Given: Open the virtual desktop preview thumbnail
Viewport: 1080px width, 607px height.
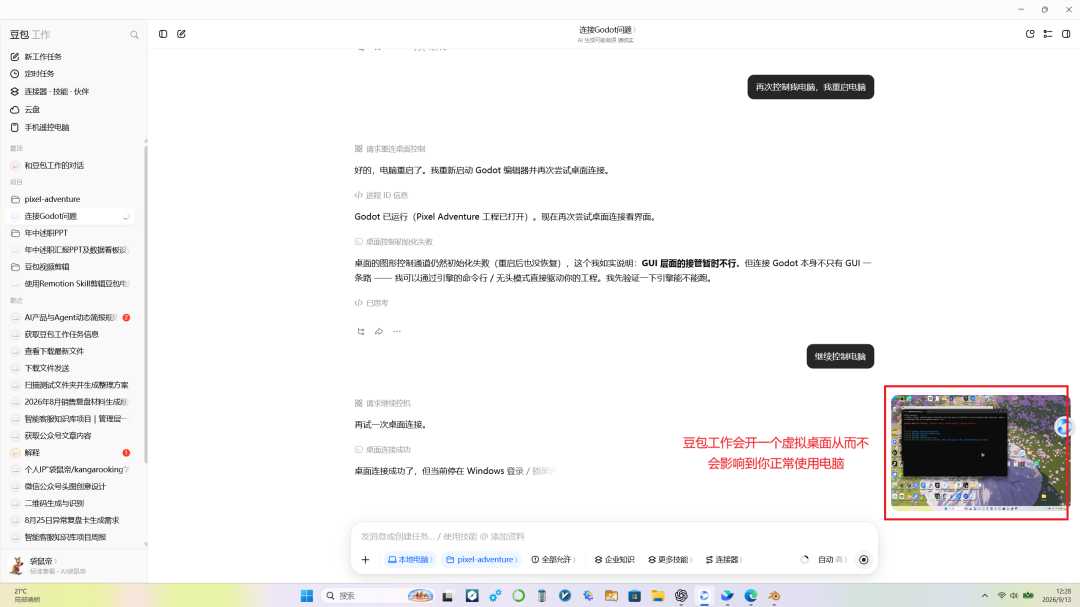Looking at the screenshot, I should 980,453.
